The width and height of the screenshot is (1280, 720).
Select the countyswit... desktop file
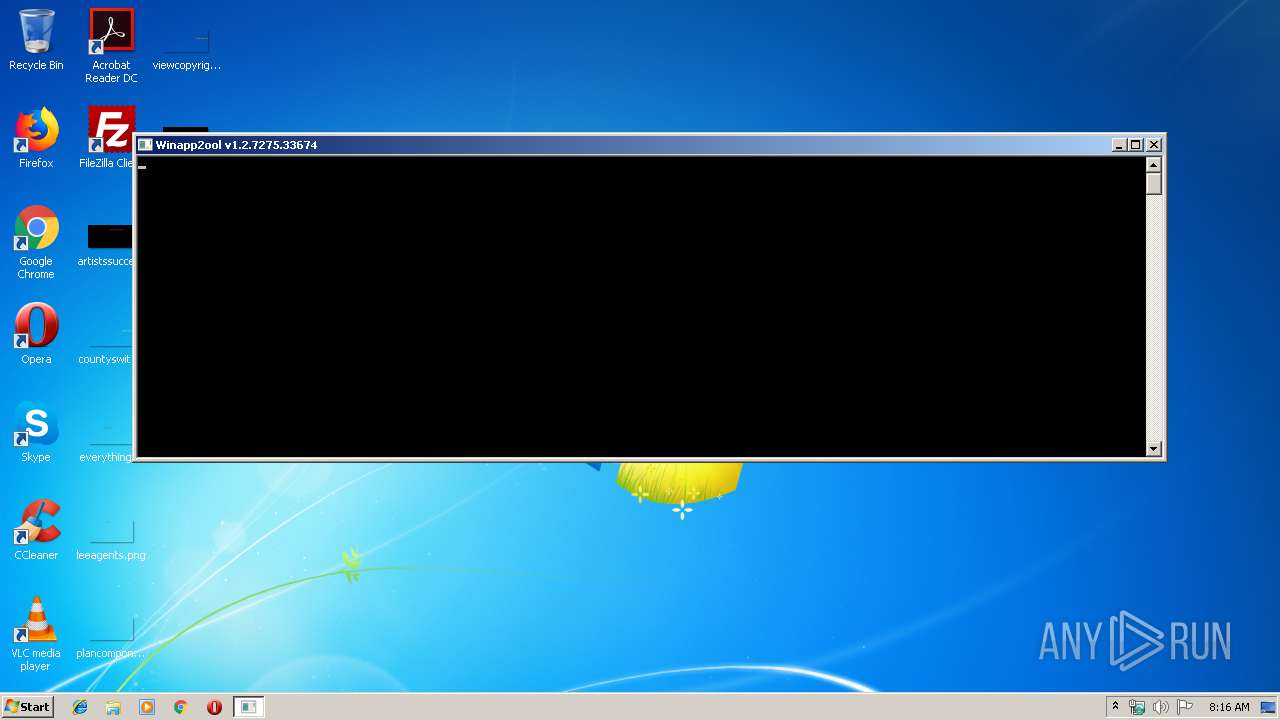pos(106,344)
